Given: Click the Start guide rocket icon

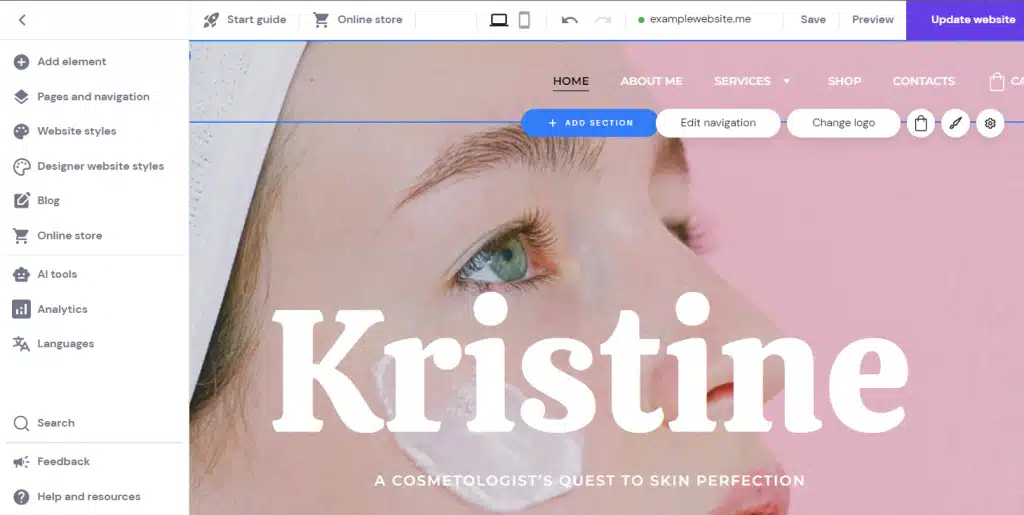Looking at the screenshot, I should (211, 20).
